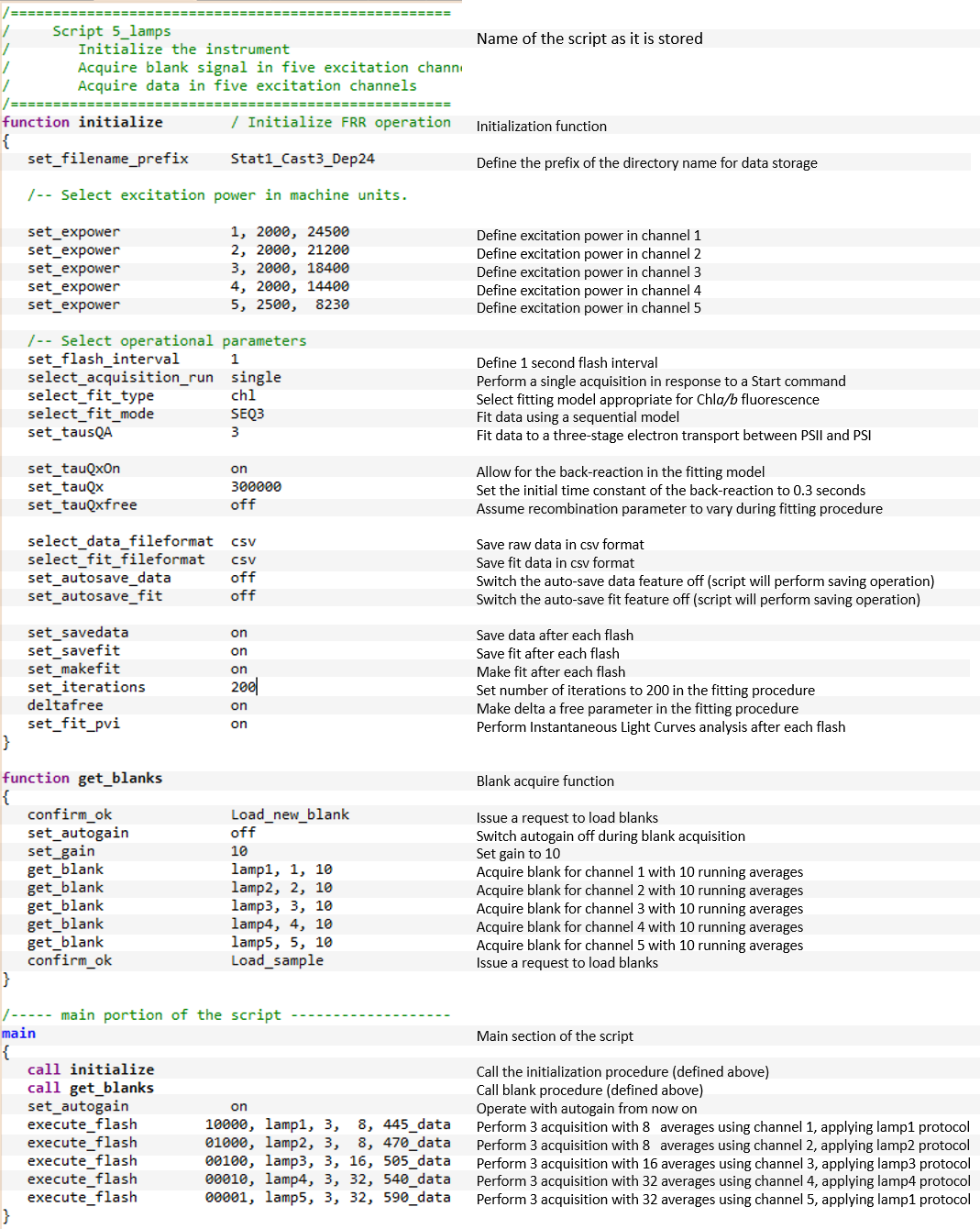Place cursor after set_iterations value 200
This screenshot has width=980, height=1229.
click(x=258, y=687)
